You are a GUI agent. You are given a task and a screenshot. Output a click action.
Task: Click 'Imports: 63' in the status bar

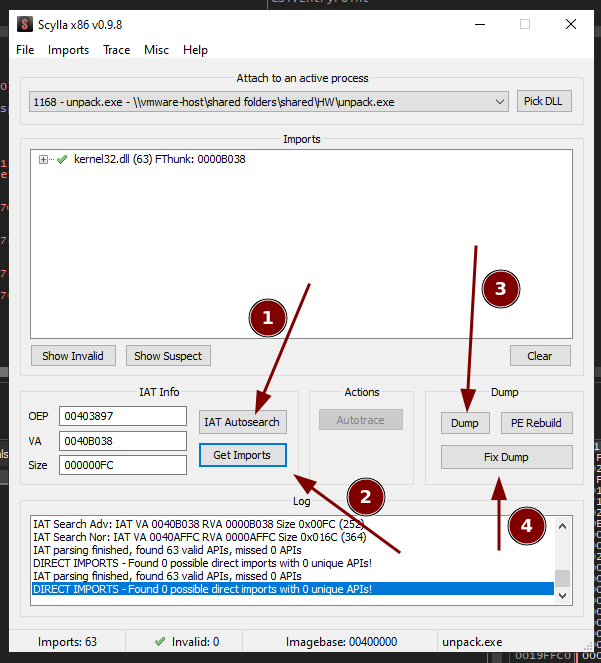[67, 642]
